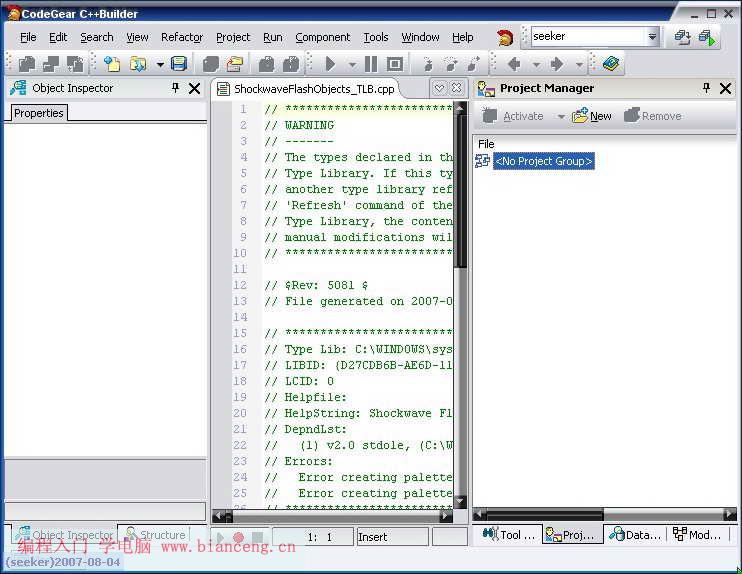Image resolution: width=742 pixels, height=574 pixels.
Task: Open the Project menu
Action: click(233, 37)
